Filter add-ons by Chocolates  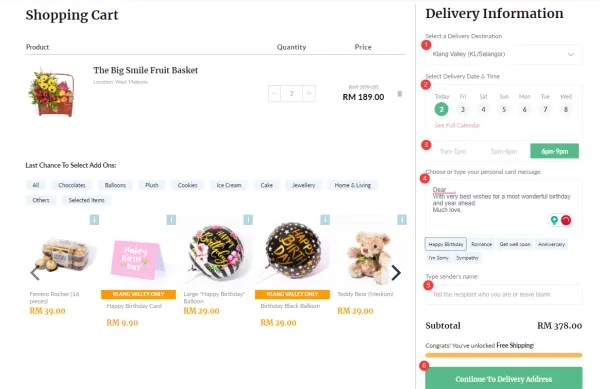pos(72,185)
